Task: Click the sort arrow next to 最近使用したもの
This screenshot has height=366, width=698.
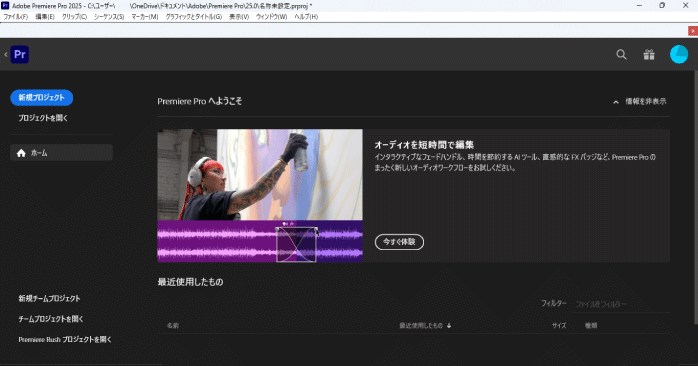Action: point(449,326)
